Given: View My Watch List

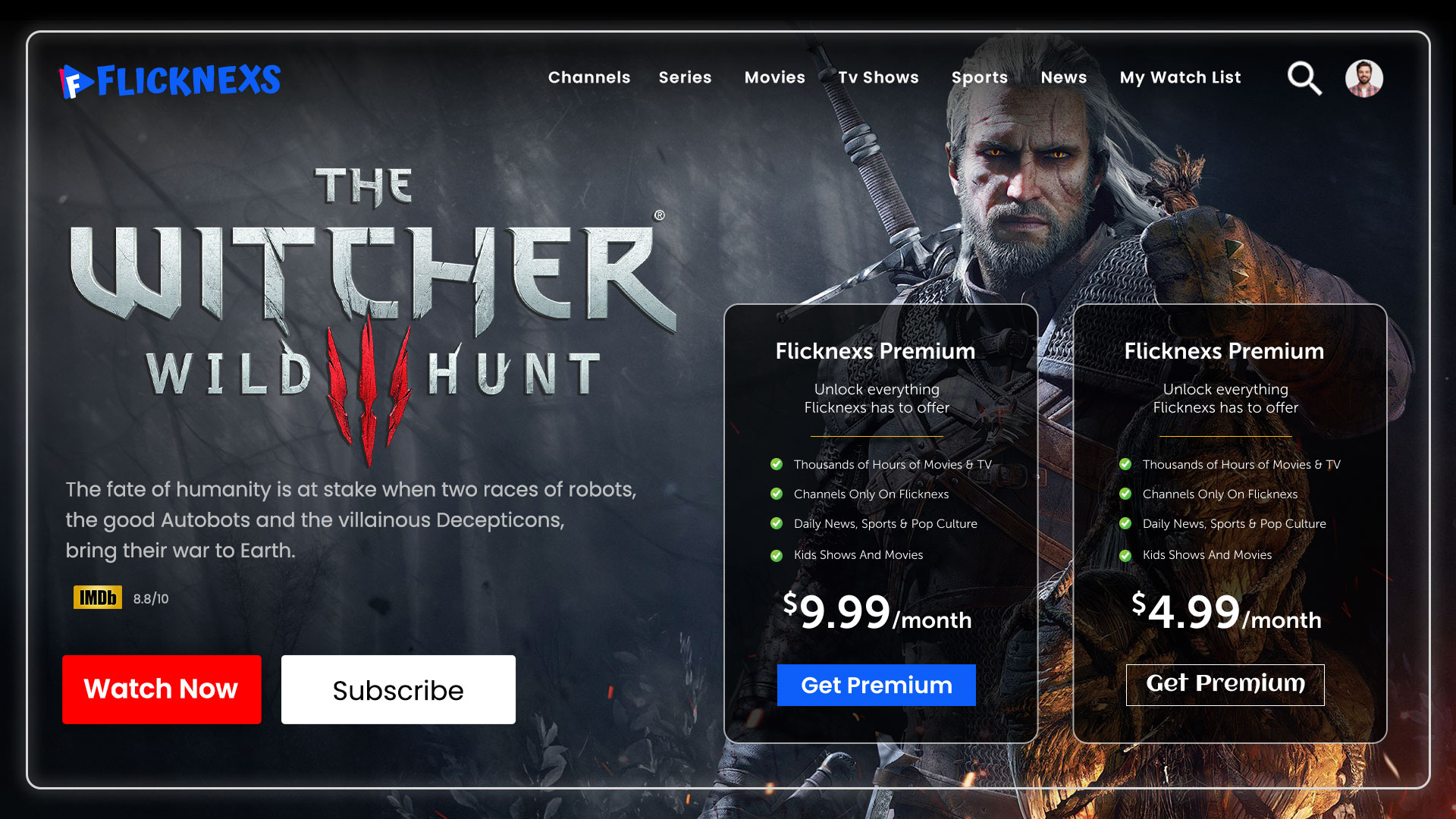Looking at the screenshot, I should 1180,77.
